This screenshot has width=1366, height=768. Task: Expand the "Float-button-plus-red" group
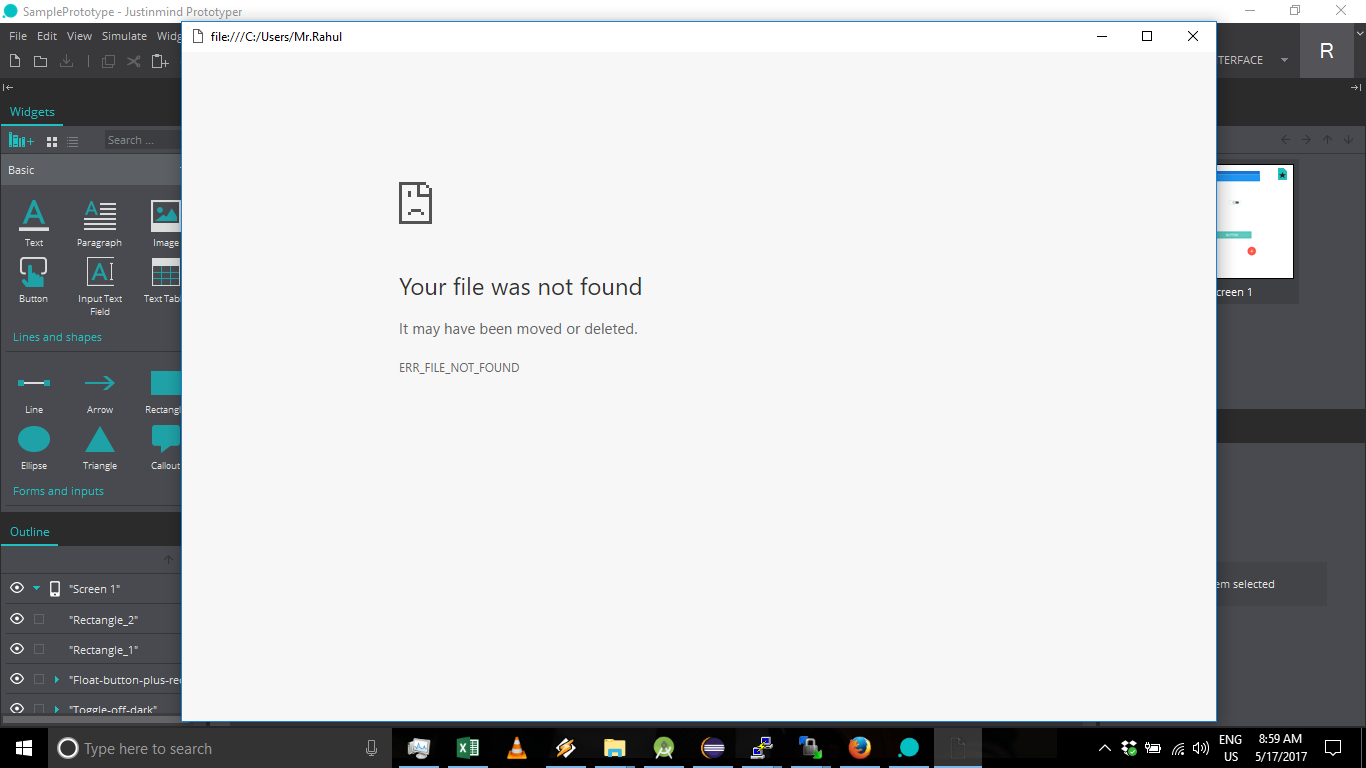57,680
